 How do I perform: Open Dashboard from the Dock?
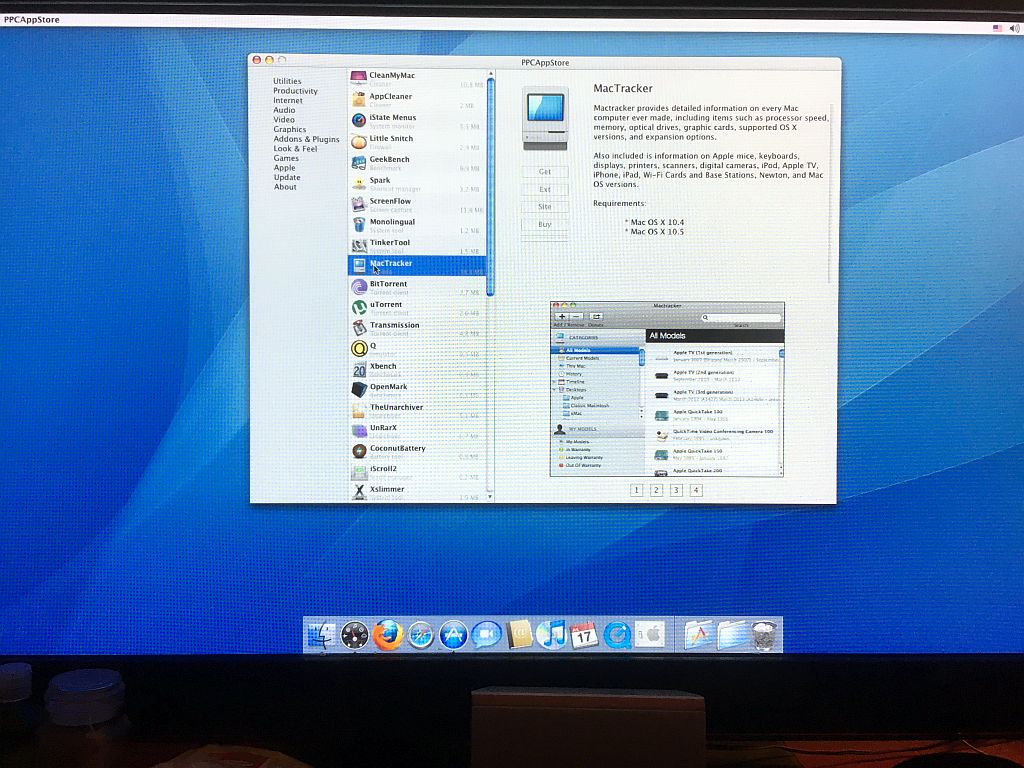point(355,635)
